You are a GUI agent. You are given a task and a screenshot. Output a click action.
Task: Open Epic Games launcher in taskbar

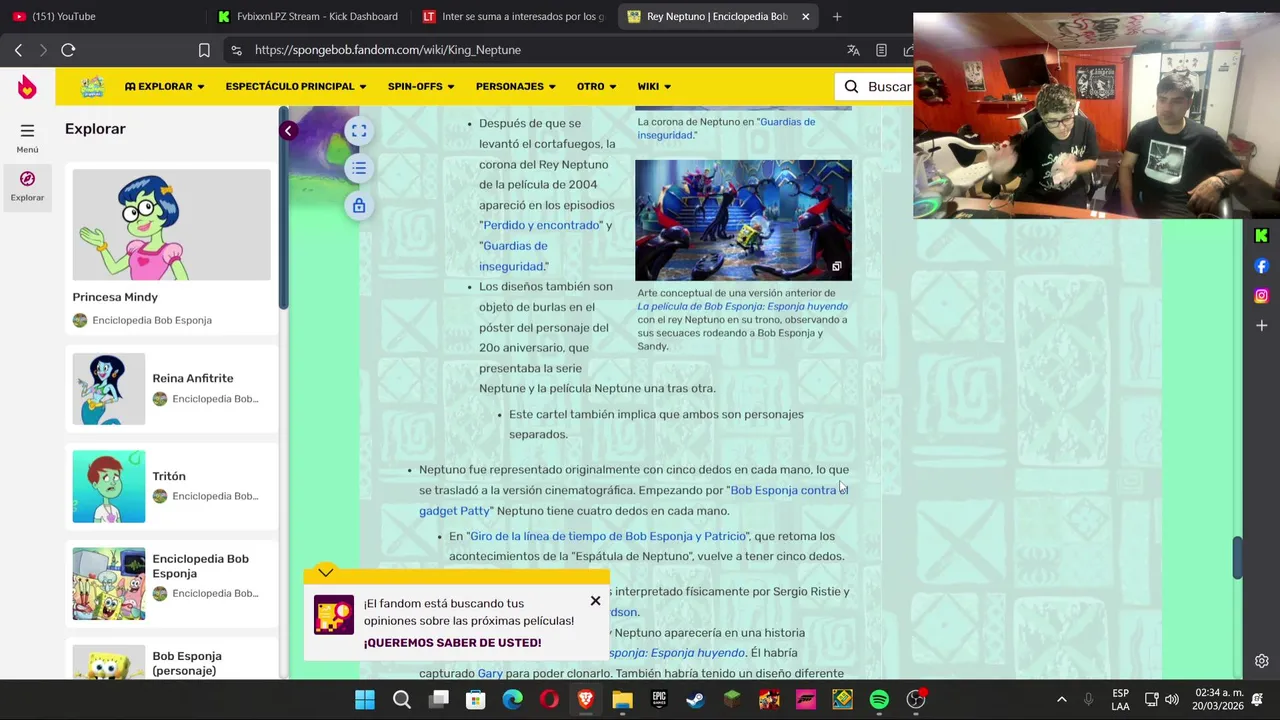[659, 700]
